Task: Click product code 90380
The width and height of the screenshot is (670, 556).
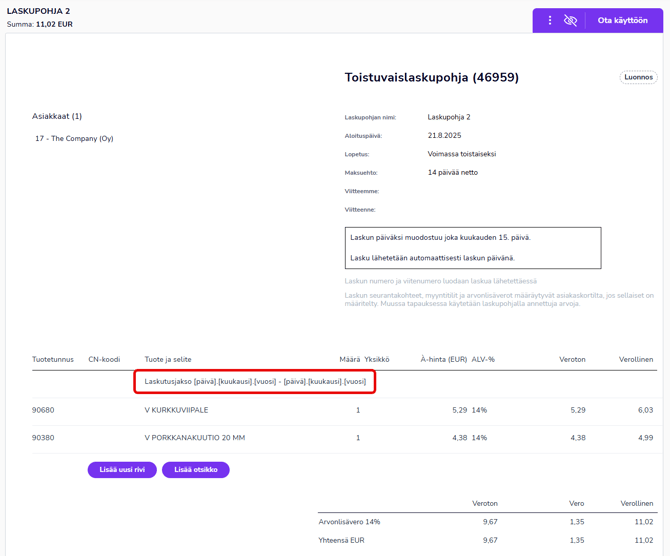Action: click(x=43, y=438)
